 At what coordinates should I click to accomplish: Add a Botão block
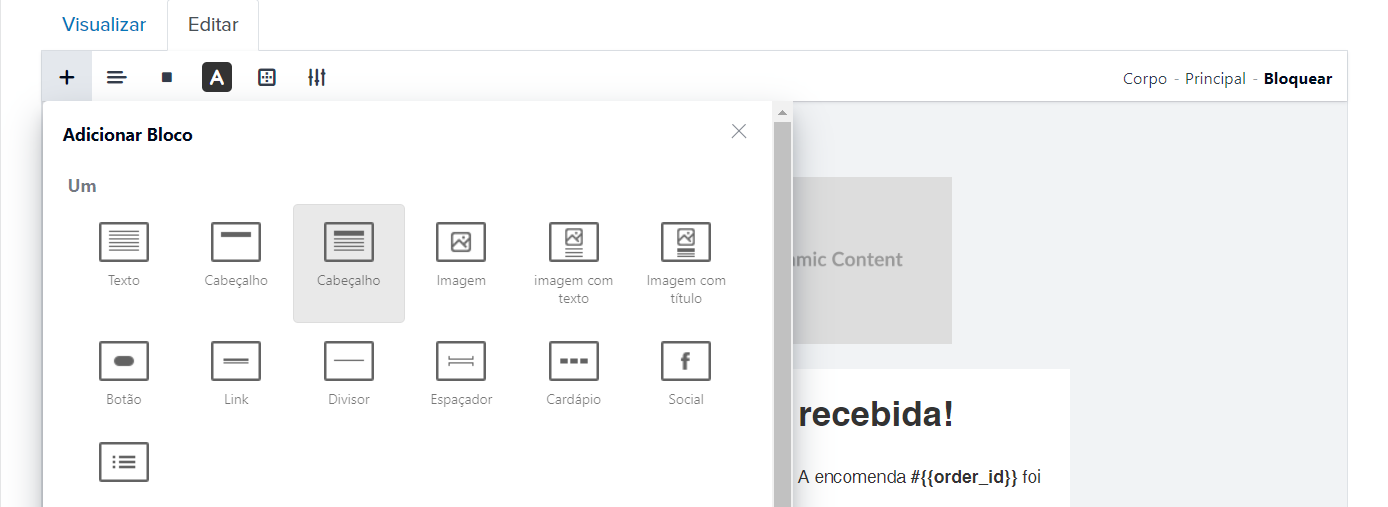[x=124, y=373]
